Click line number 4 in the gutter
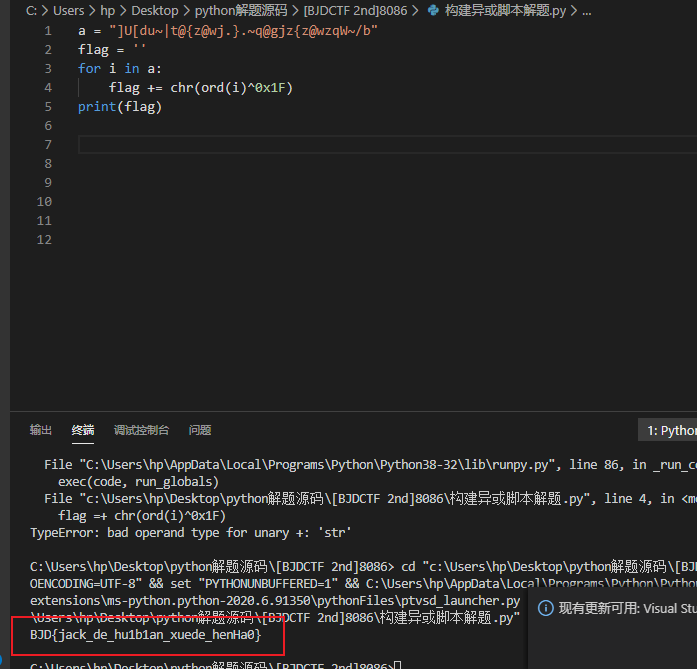This screenshot has width=697, height=669. coord(48,88)
